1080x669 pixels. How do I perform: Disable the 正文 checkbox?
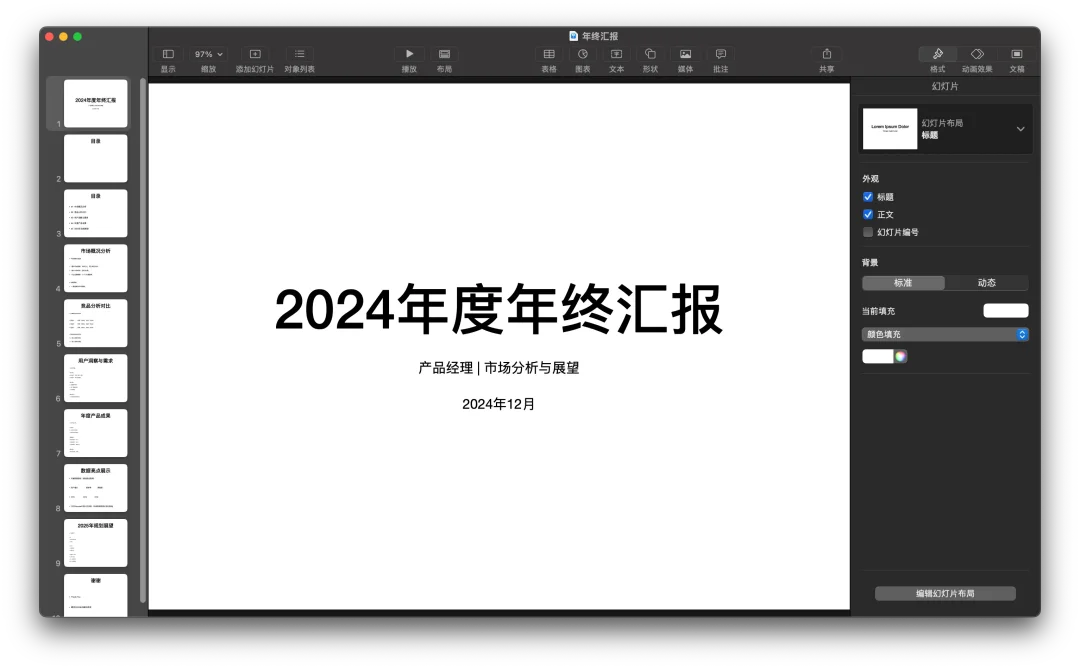pyautogui.click(x=868, y=214)
